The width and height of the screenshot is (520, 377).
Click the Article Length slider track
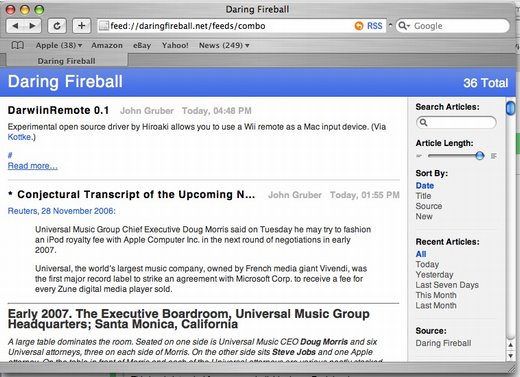tap(456, 156)
